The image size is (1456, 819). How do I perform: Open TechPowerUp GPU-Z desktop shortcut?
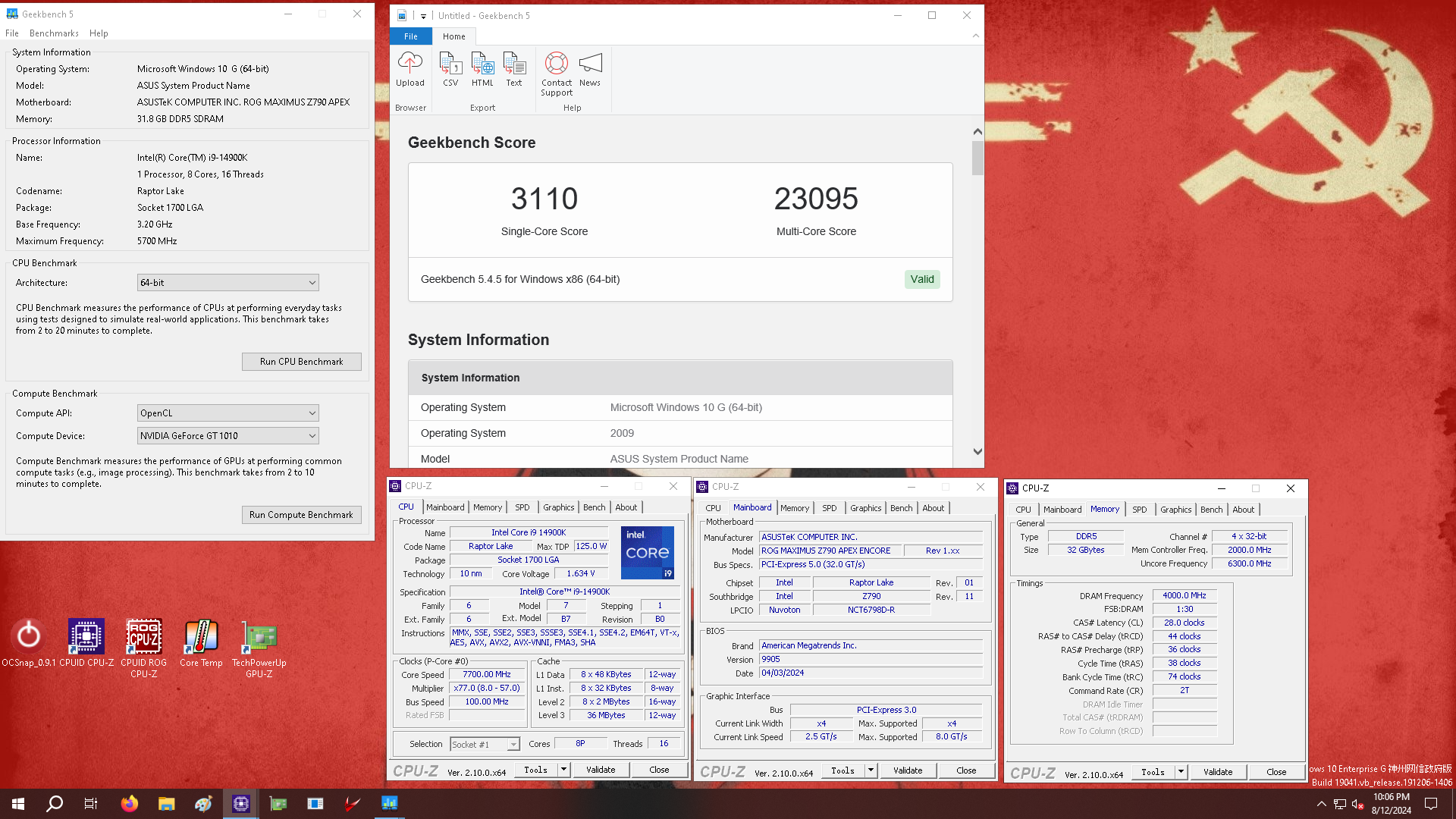coord(259,648)
